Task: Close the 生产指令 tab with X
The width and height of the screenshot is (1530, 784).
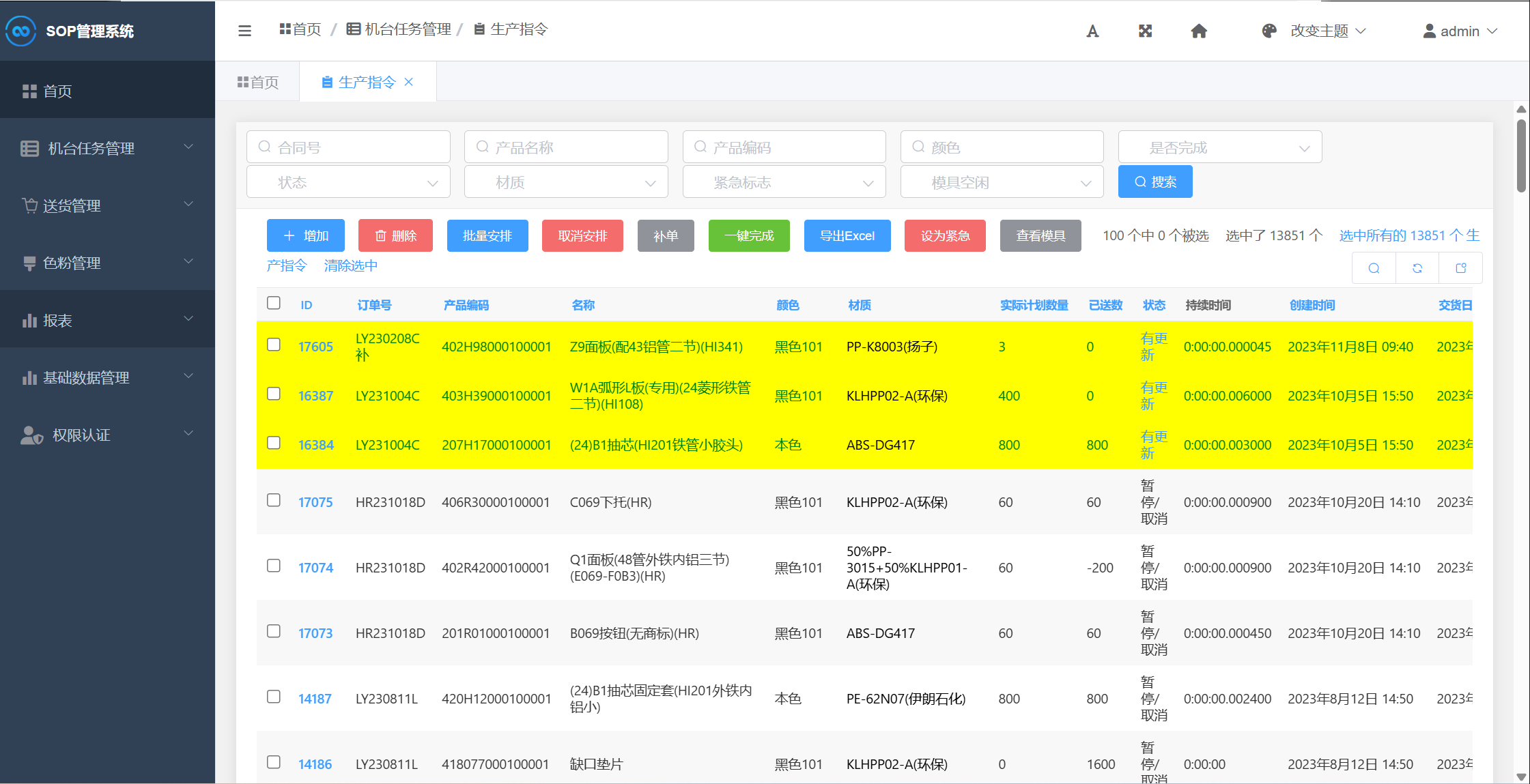Action: pyautogui.click(x=409, y=82)
